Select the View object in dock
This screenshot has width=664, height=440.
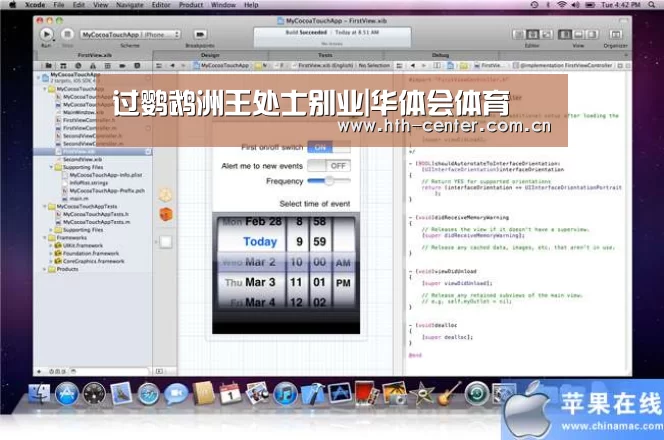point(166,242)
